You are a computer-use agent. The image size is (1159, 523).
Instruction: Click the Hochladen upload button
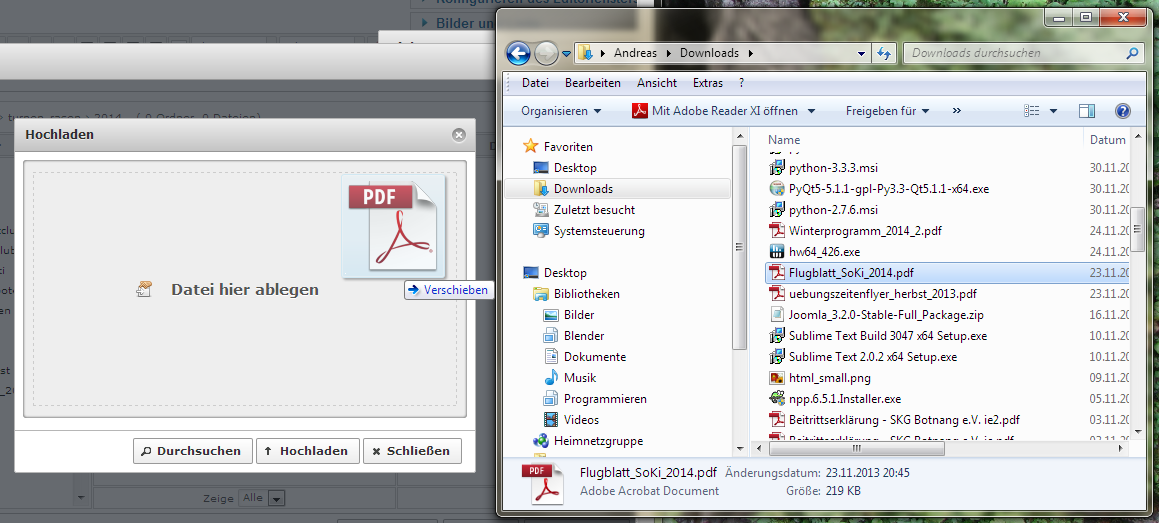306,451
